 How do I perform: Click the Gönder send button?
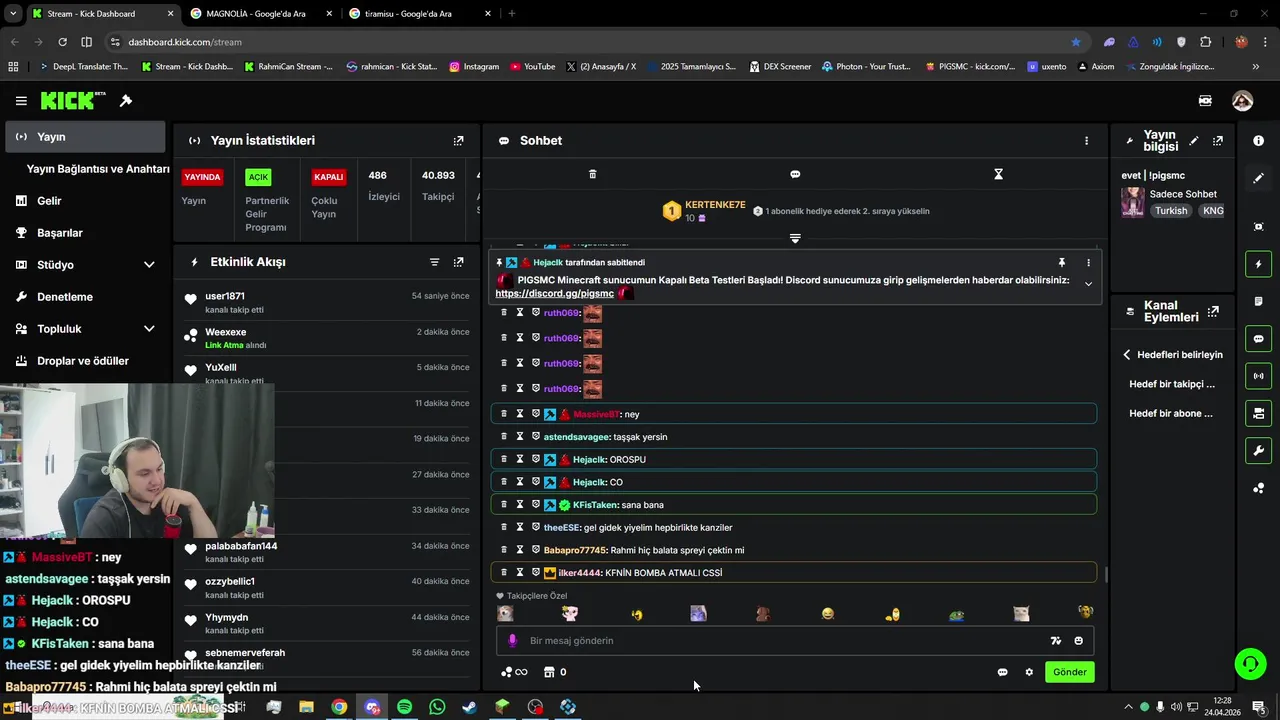click(x=1069, y=672)
